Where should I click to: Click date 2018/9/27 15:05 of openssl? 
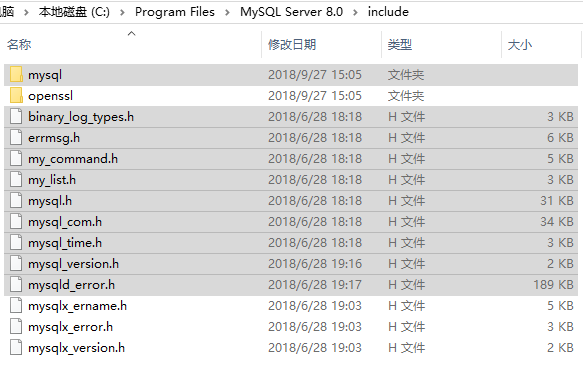coord(315,96)
